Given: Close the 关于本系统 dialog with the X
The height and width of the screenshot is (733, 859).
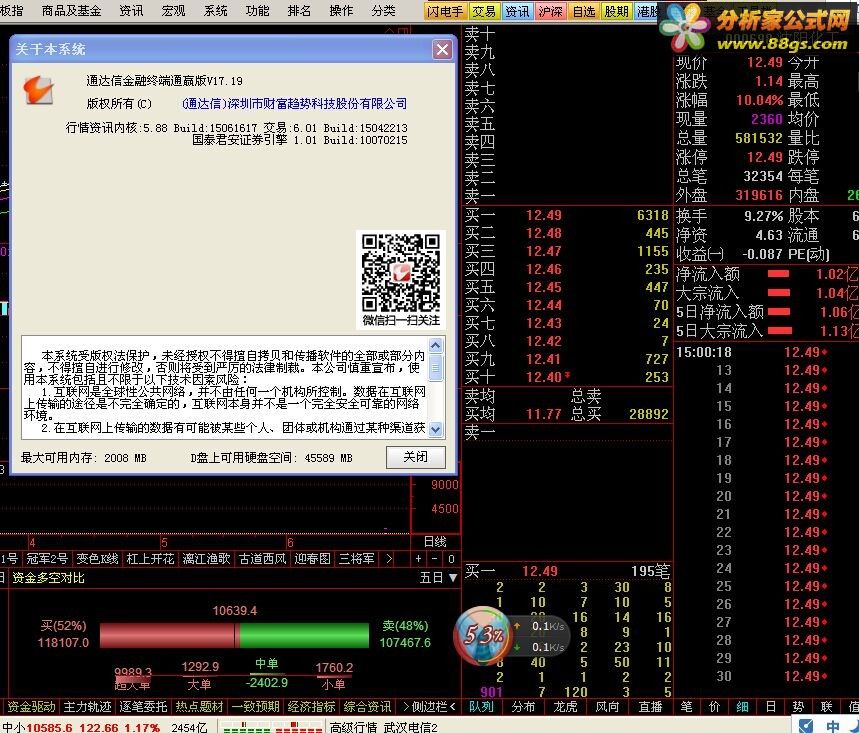Looking at the screenshot, I should tap(442, 50).
